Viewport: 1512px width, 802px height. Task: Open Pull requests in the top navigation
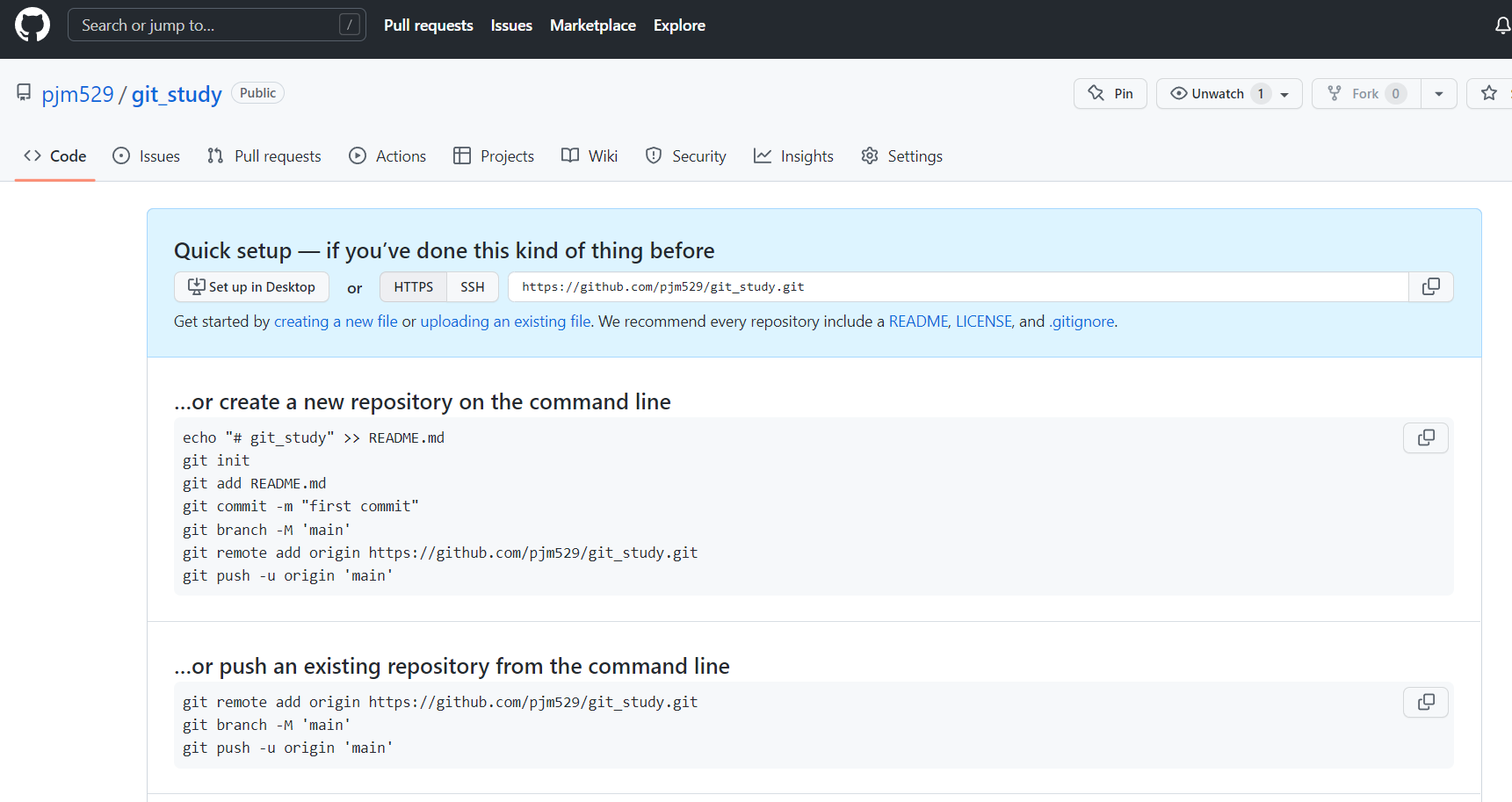(x=429, y=25)
